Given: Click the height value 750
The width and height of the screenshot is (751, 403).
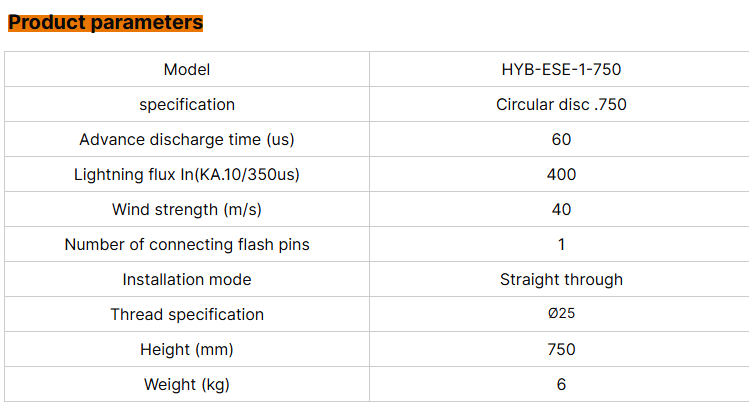Looking at the screenshot, I should click(561, 350).
